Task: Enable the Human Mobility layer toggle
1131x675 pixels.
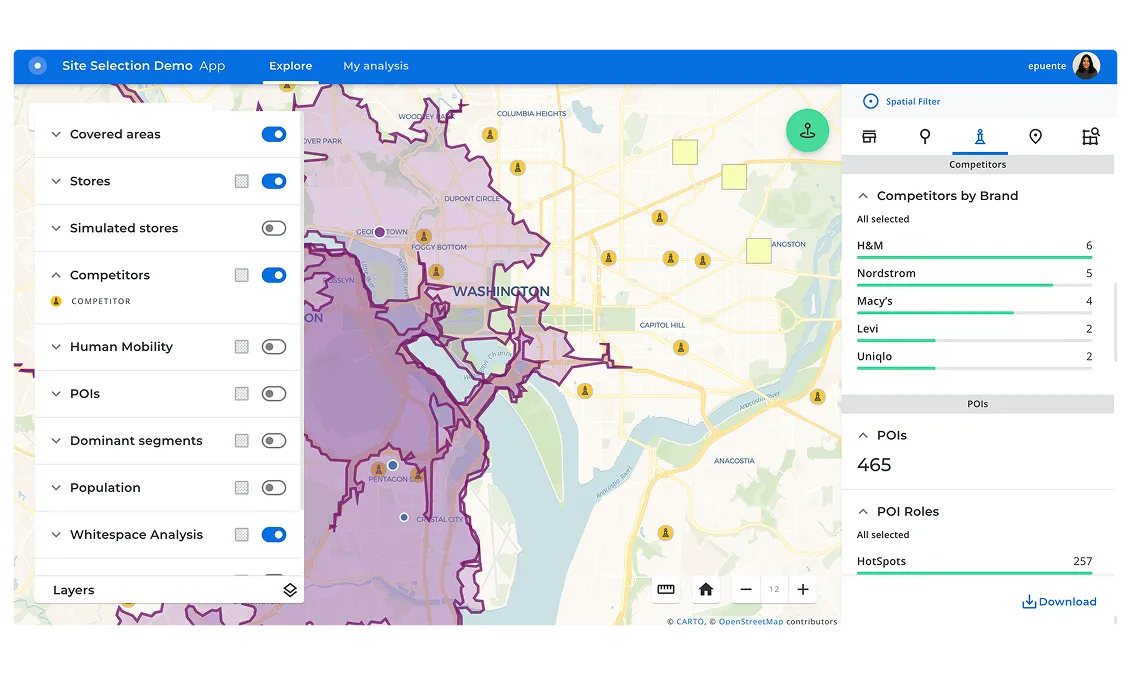Action: coord(274,346)
